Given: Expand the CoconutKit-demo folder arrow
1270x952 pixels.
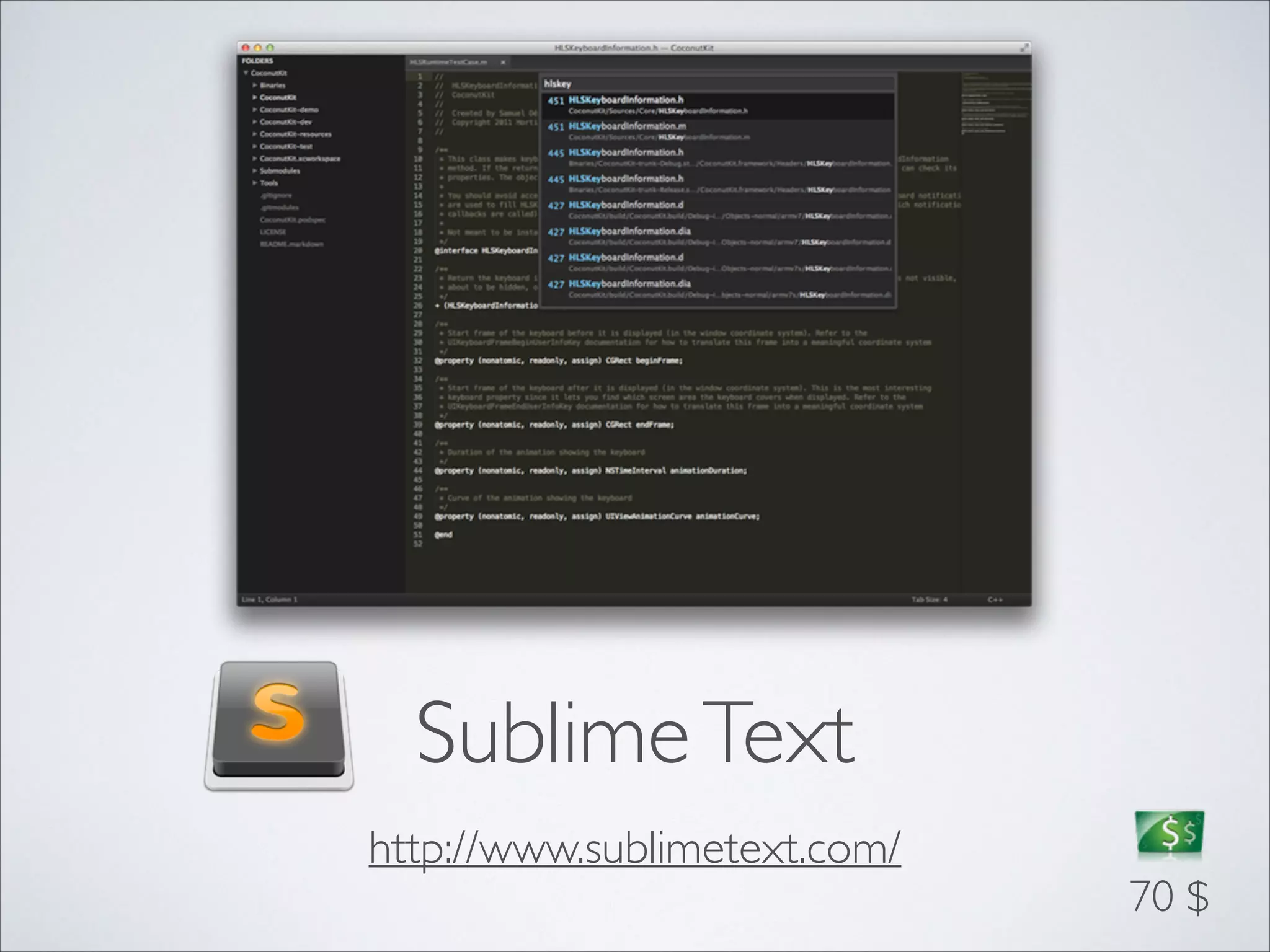Looking at the screenshot, I should (x=255, y=110).
